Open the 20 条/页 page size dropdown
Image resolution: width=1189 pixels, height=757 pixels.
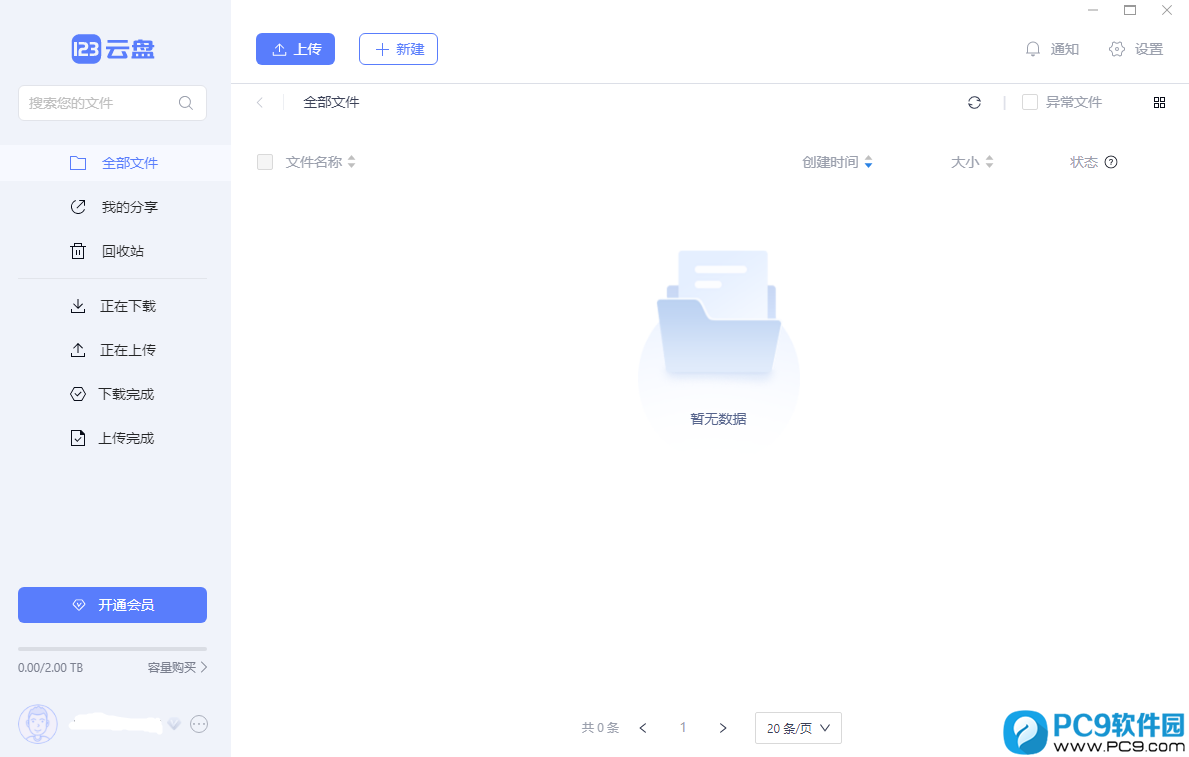[x=798, y=728]
